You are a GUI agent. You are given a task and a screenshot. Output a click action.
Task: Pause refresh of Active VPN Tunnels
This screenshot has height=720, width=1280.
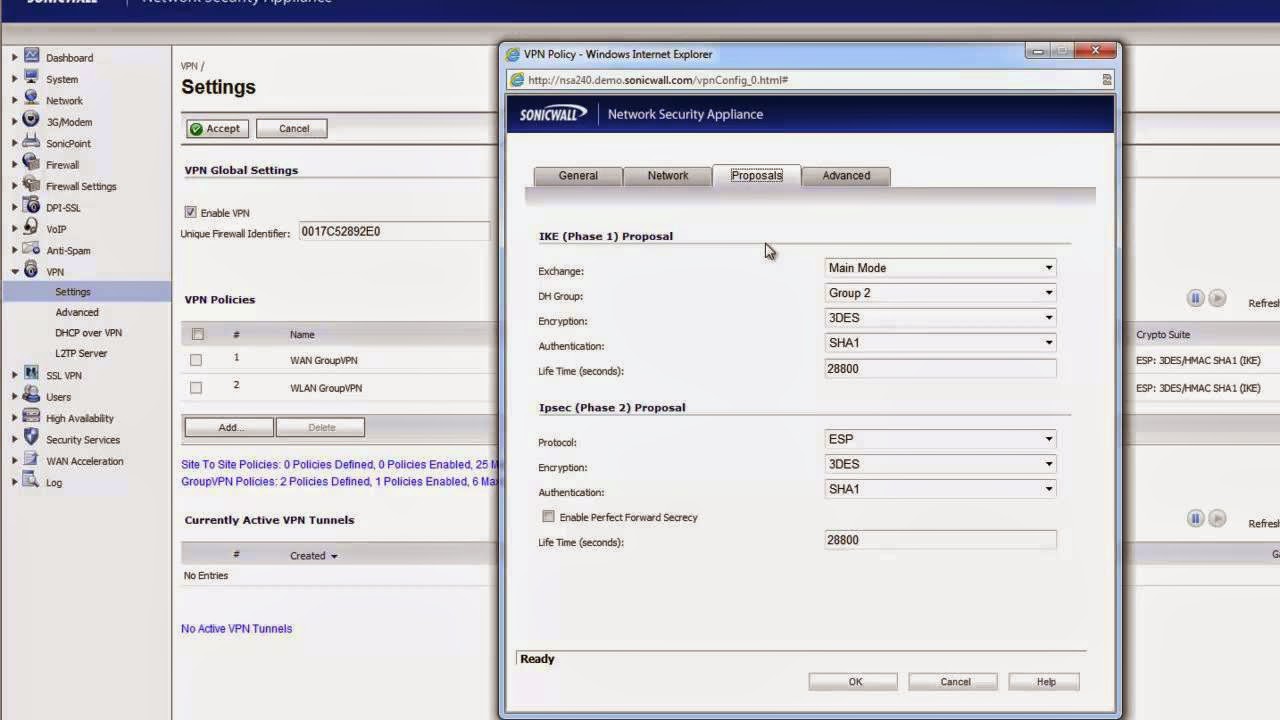pos(1195,518)
